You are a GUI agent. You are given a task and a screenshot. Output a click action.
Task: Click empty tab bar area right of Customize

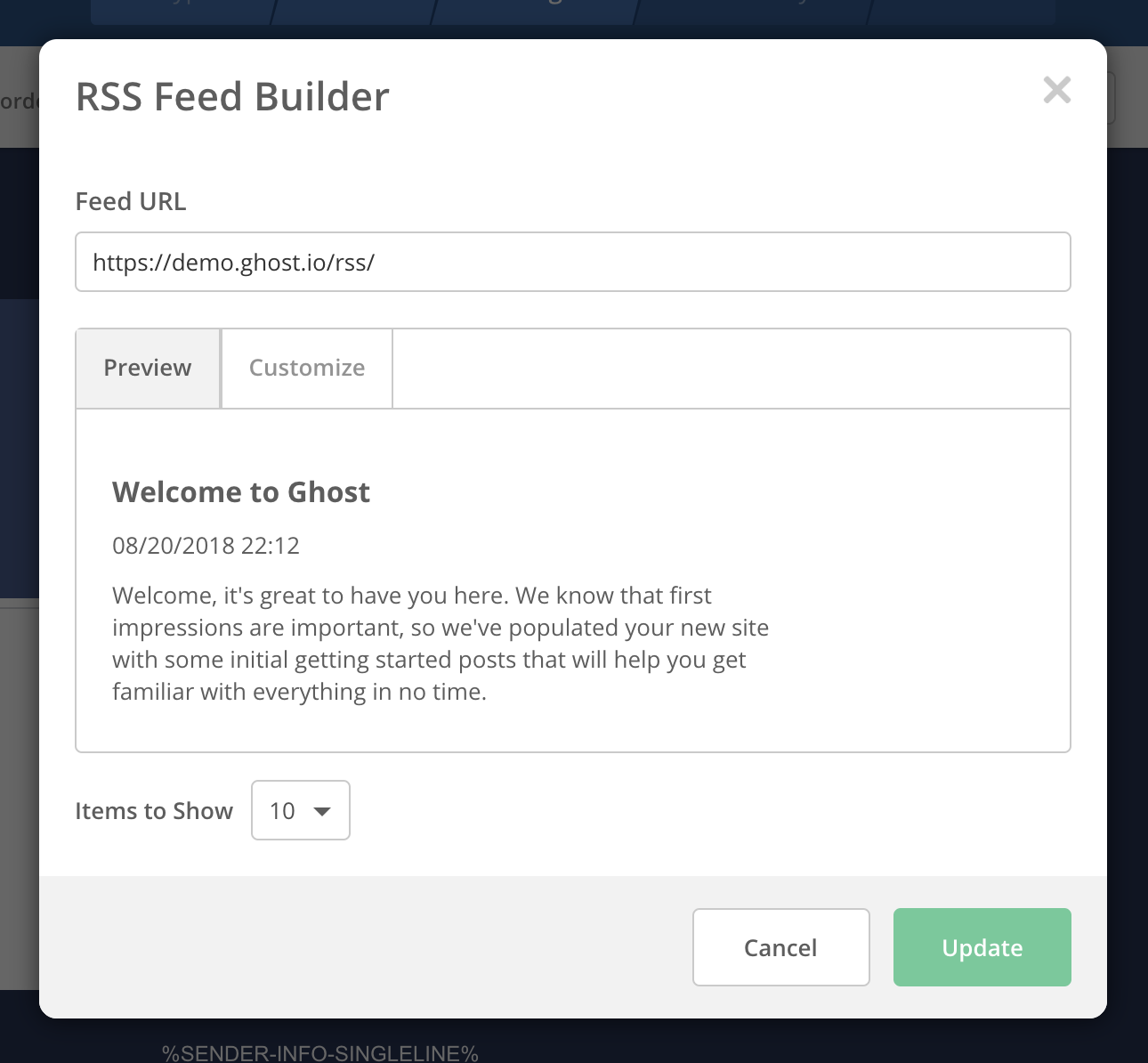pyautogui.click(x=730, y=369)
